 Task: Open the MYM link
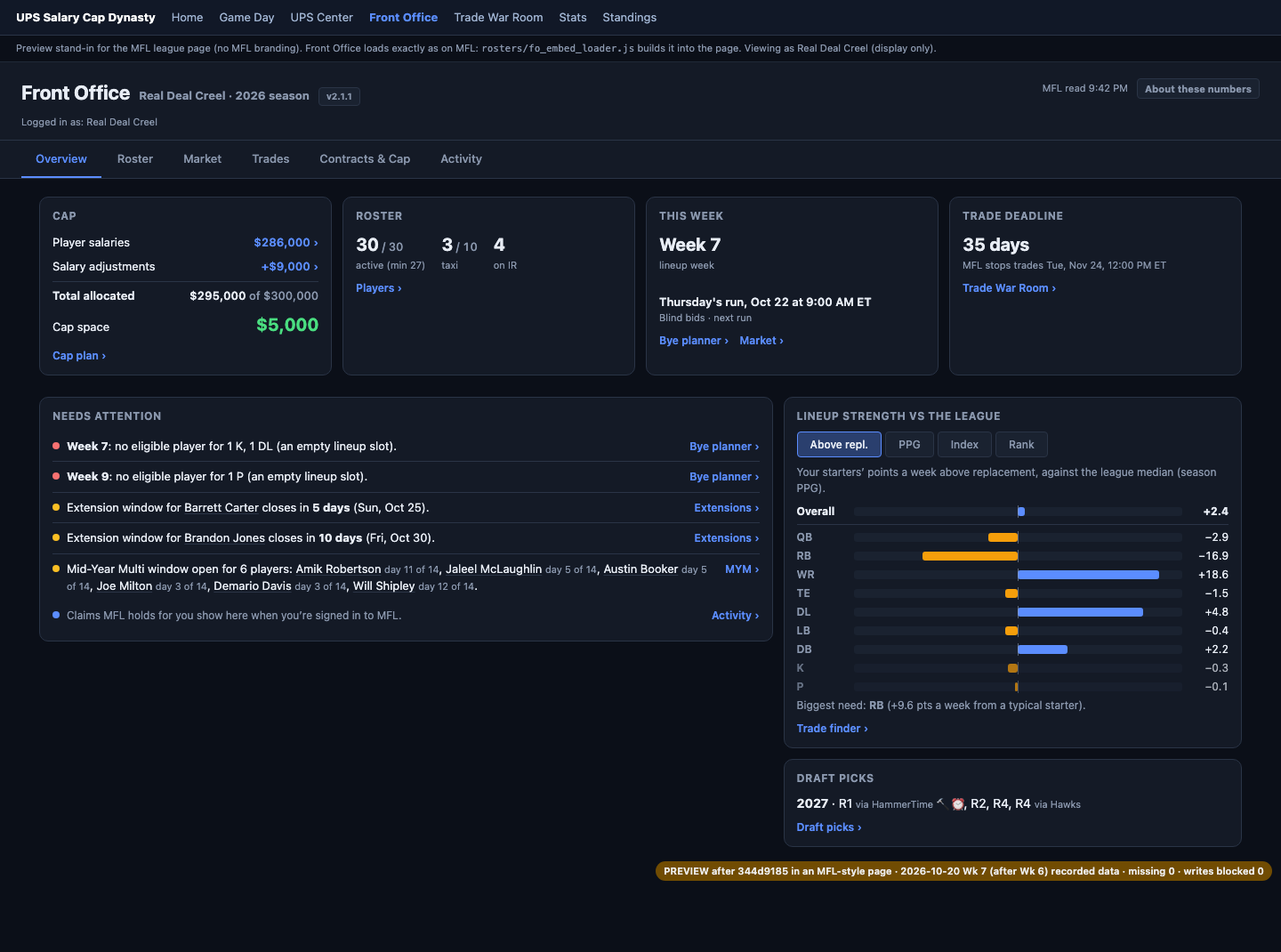(x=742, y=569)
